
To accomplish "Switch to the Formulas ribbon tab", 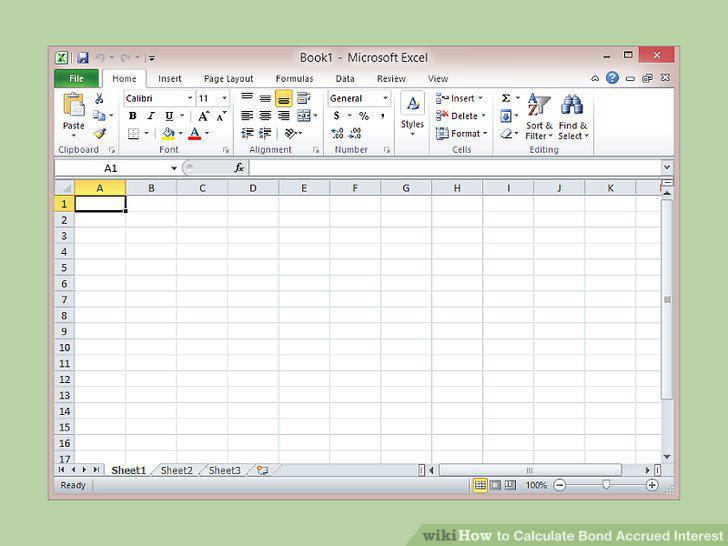I will tap(294, 79).
